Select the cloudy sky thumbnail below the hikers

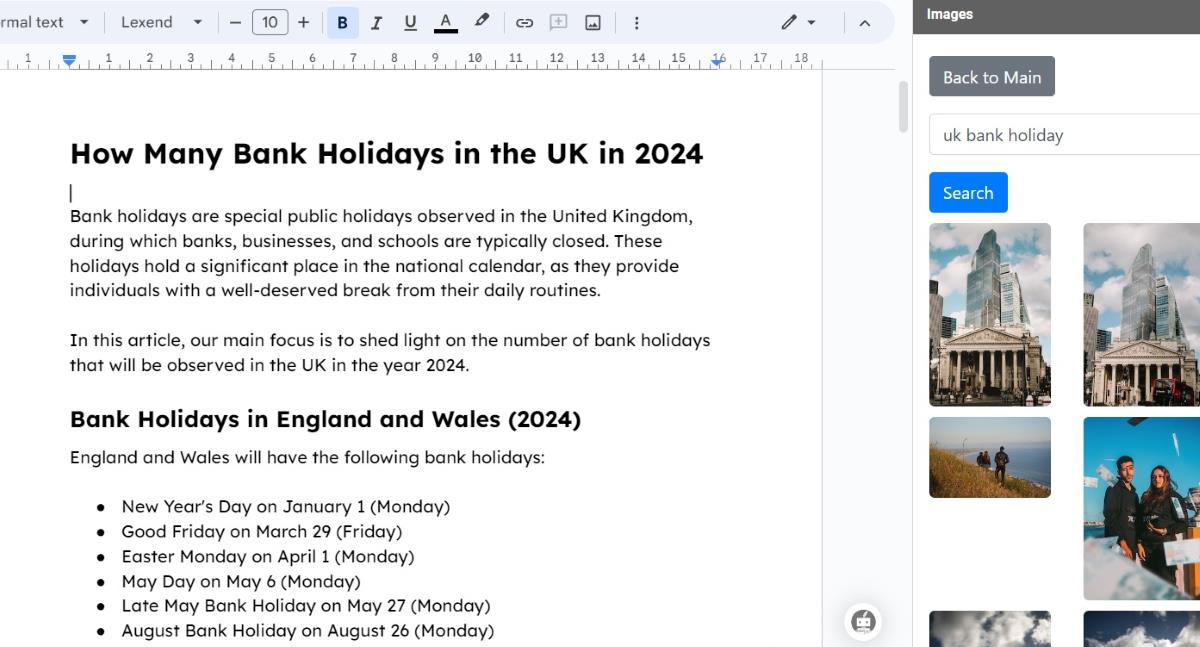click(990, 629)
